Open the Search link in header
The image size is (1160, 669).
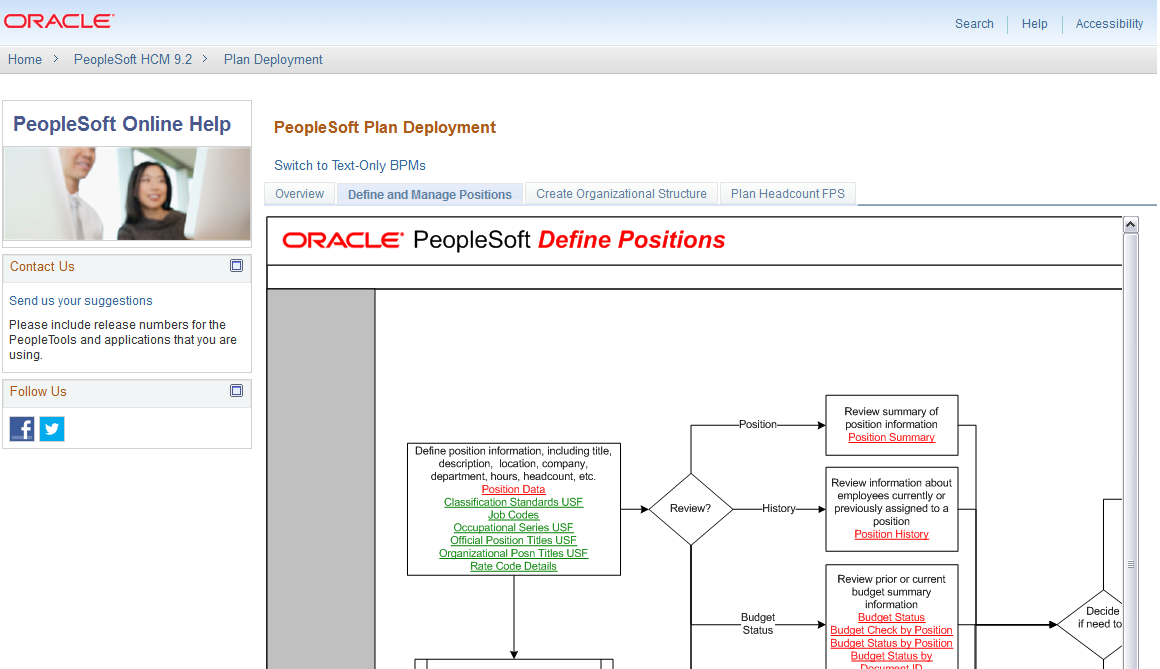coord(974,24)
